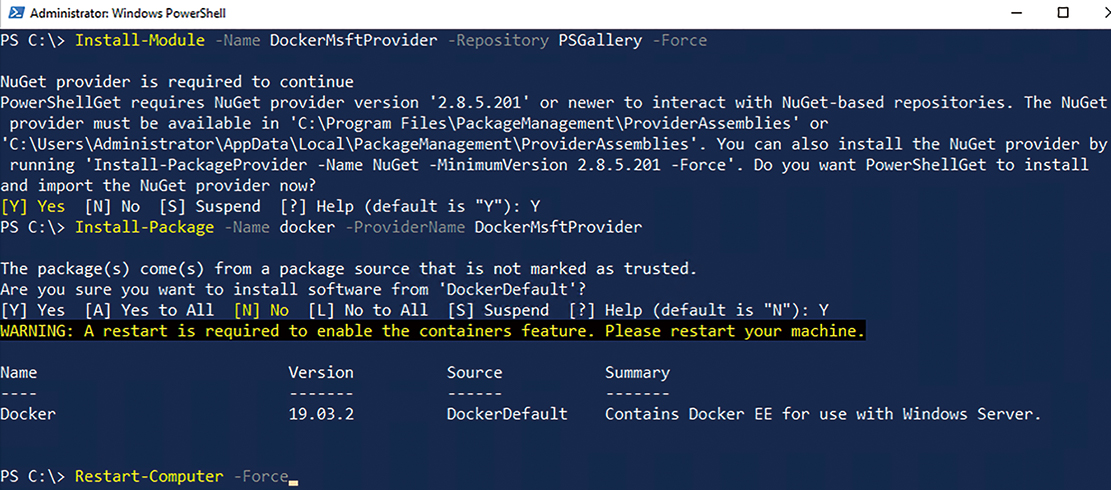The height and width of the screenshot is (490, 1111).
Task: Click the '[L] No to All' option text
Action: pos(368,310)
